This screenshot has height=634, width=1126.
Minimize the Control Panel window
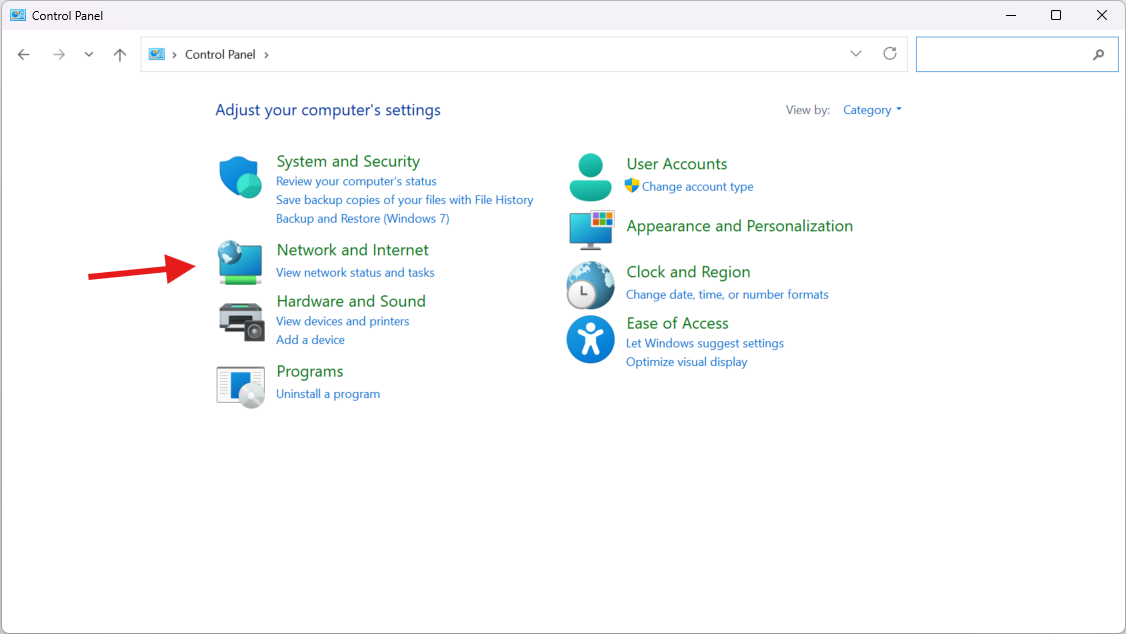point(1011,15)
